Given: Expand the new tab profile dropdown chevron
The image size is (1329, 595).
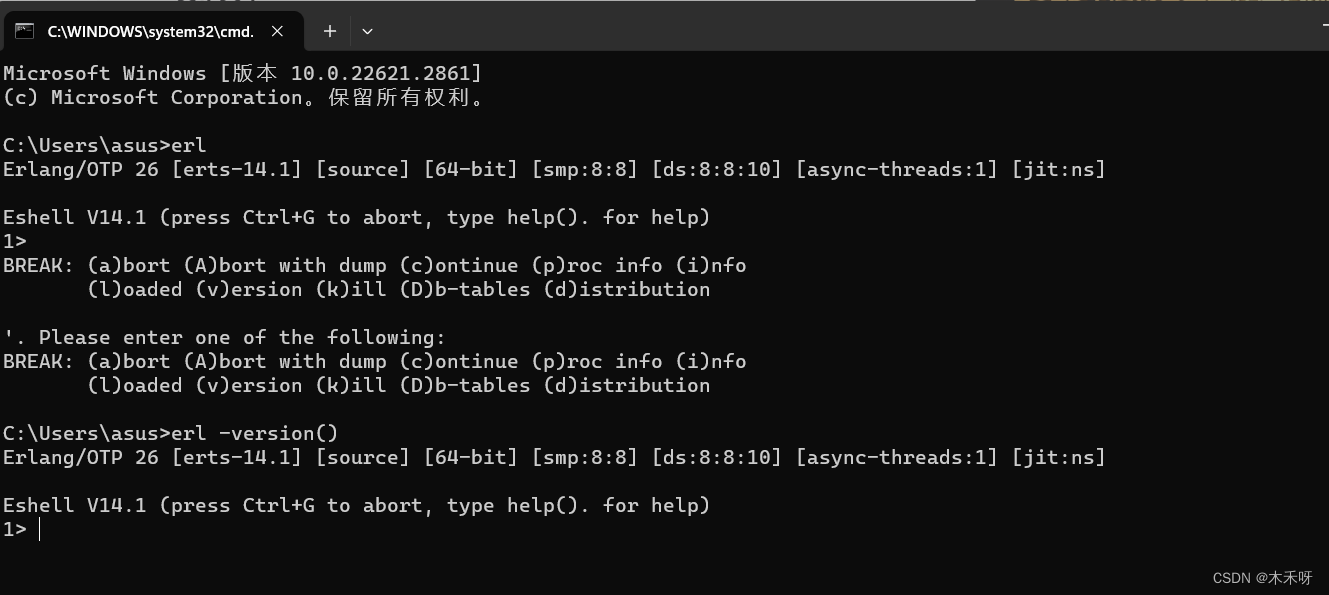Looking at the screenshot, I should click(367, 31).
